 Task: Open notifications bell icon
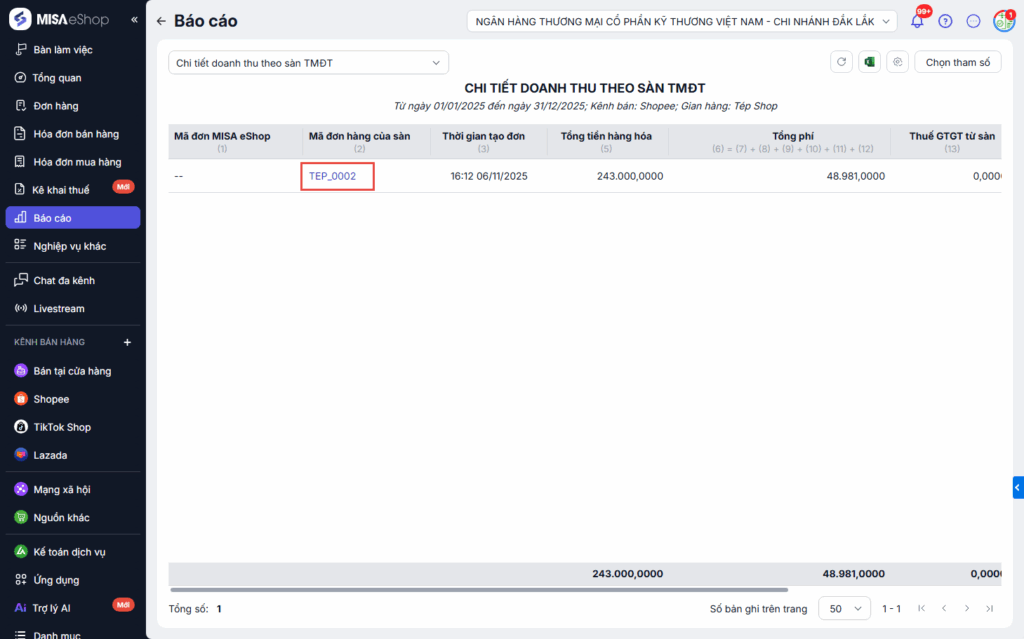pos(917,21)
